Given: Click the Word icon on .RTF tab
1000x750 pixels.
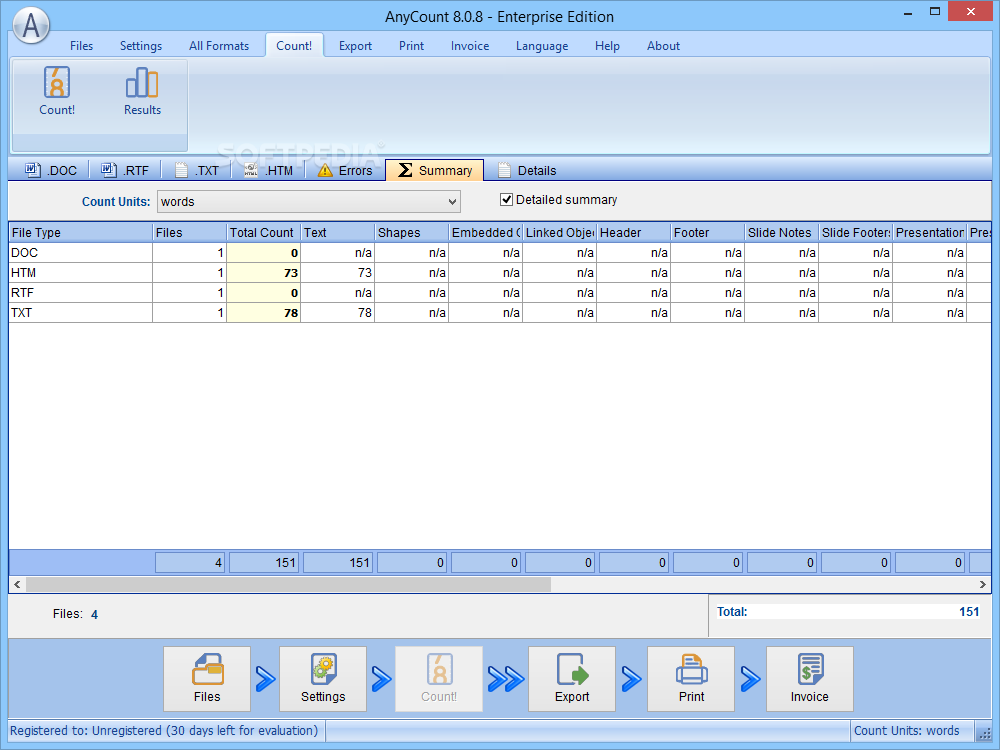Looking at the screenshot, I should pyautogui.click(x=109, y=170).
